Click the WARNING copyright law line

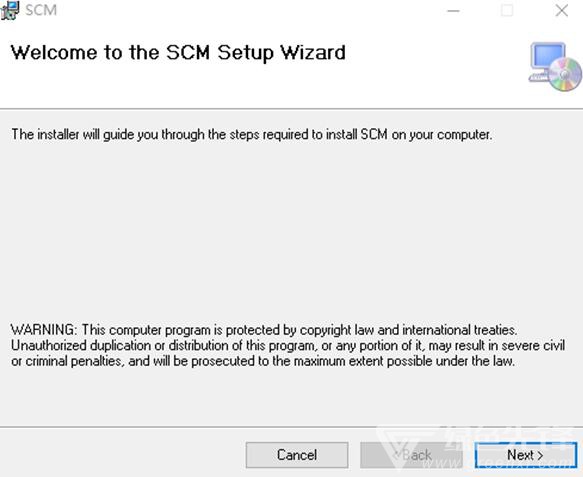(x=264, y=330)
